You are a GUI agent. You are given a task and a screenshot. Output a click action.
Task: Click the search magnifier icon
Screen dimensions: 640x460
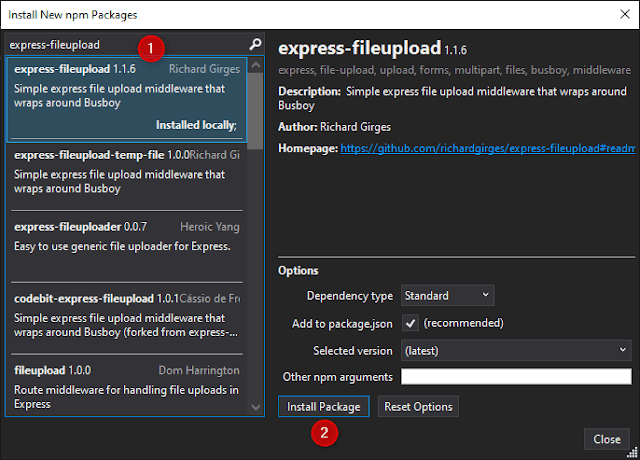[x=255, y=44]
